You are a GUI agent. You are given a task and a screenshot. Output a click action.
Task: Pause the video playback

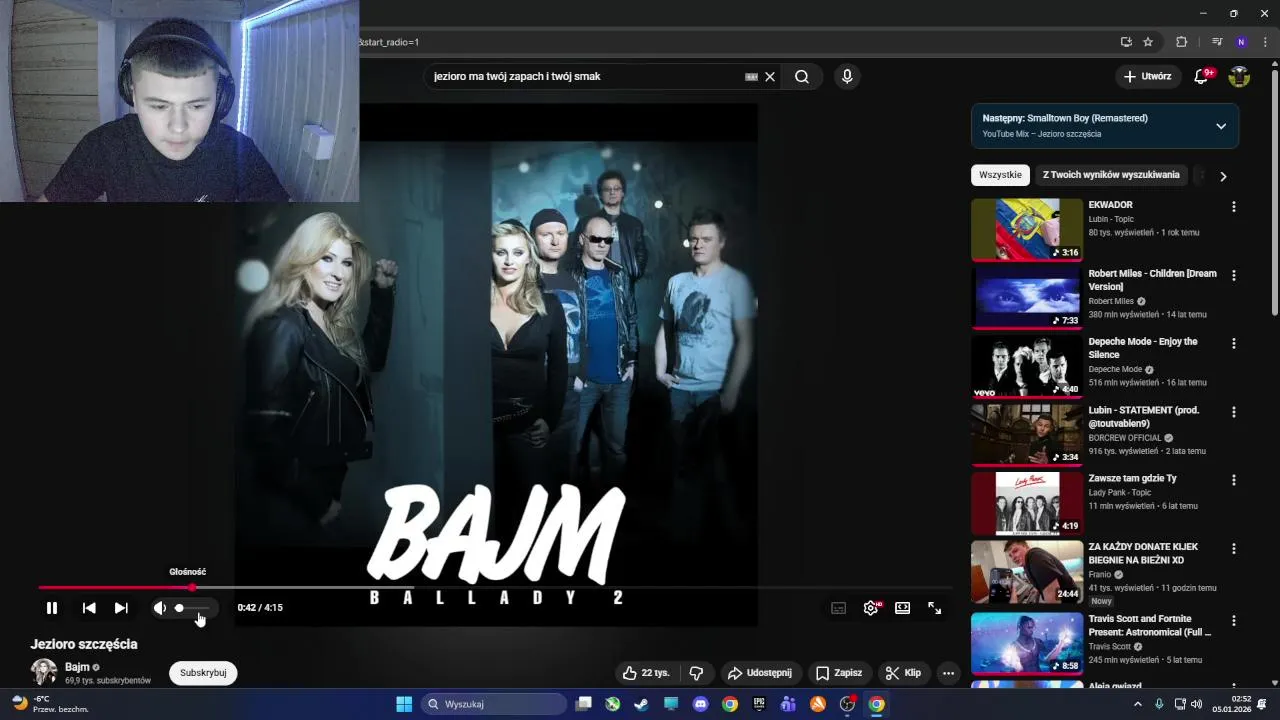coord(52,608)
